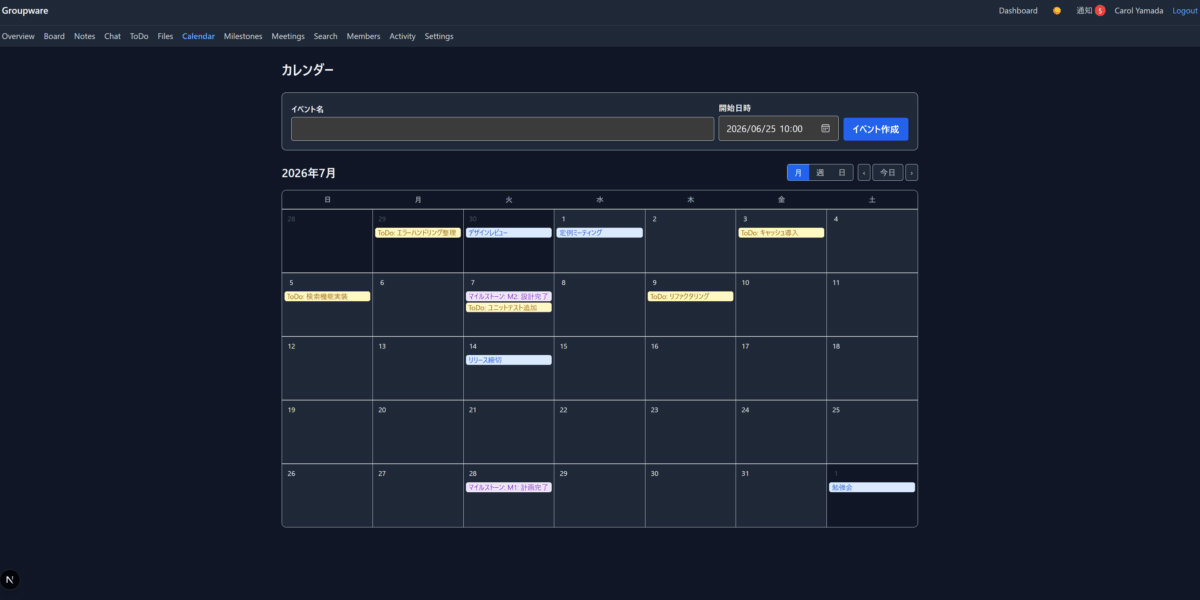Open the 定例ミーティング event
Viewport: 1200px width, 600px height.
599,233
